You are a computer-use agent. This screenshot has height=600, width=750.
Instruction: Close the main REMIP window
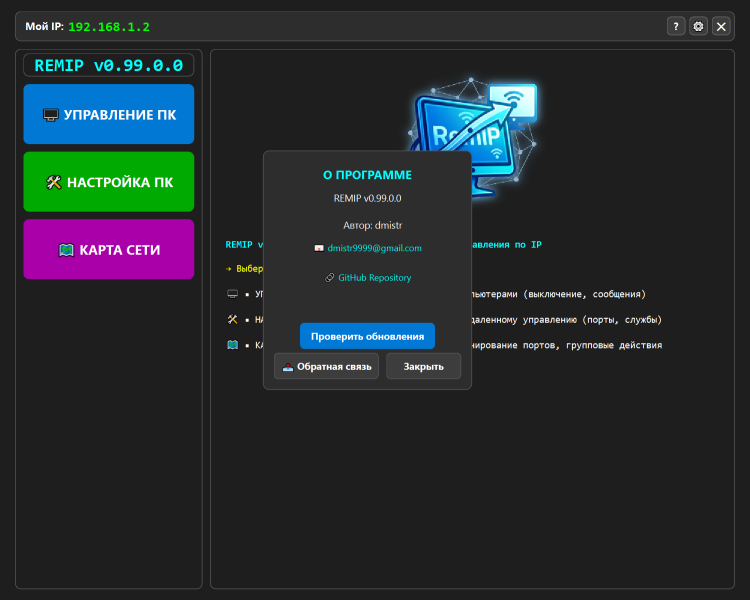721,26
